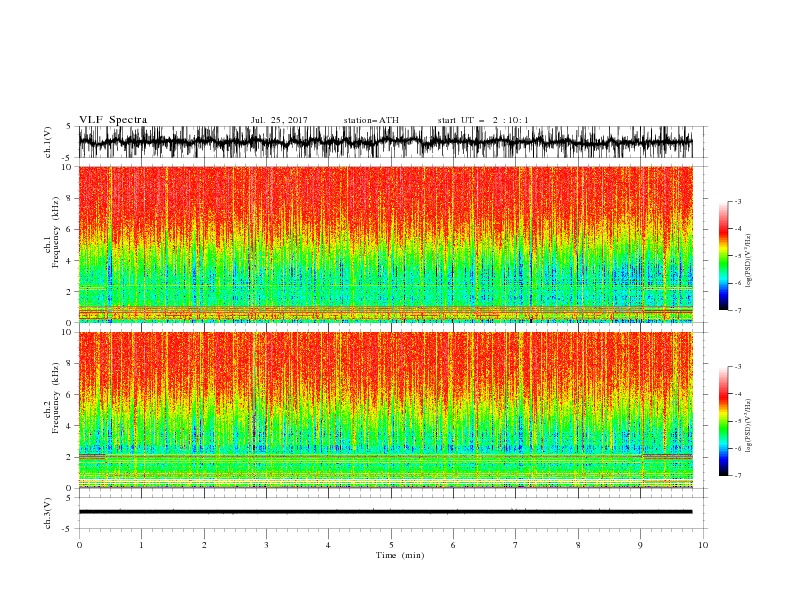Click the "-7" tick on lower color bar
Image resolution: width=792 pixels, height=612 pixels.
tap(738, 476)
